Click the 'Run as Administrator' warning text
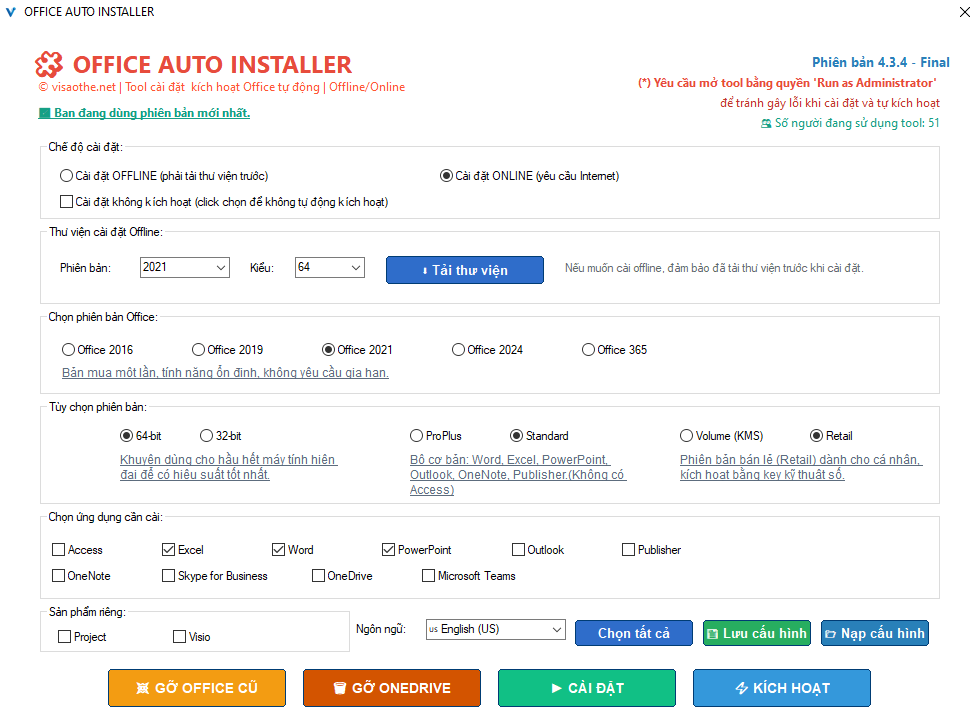The image size is (980, 722). (788, 83)
